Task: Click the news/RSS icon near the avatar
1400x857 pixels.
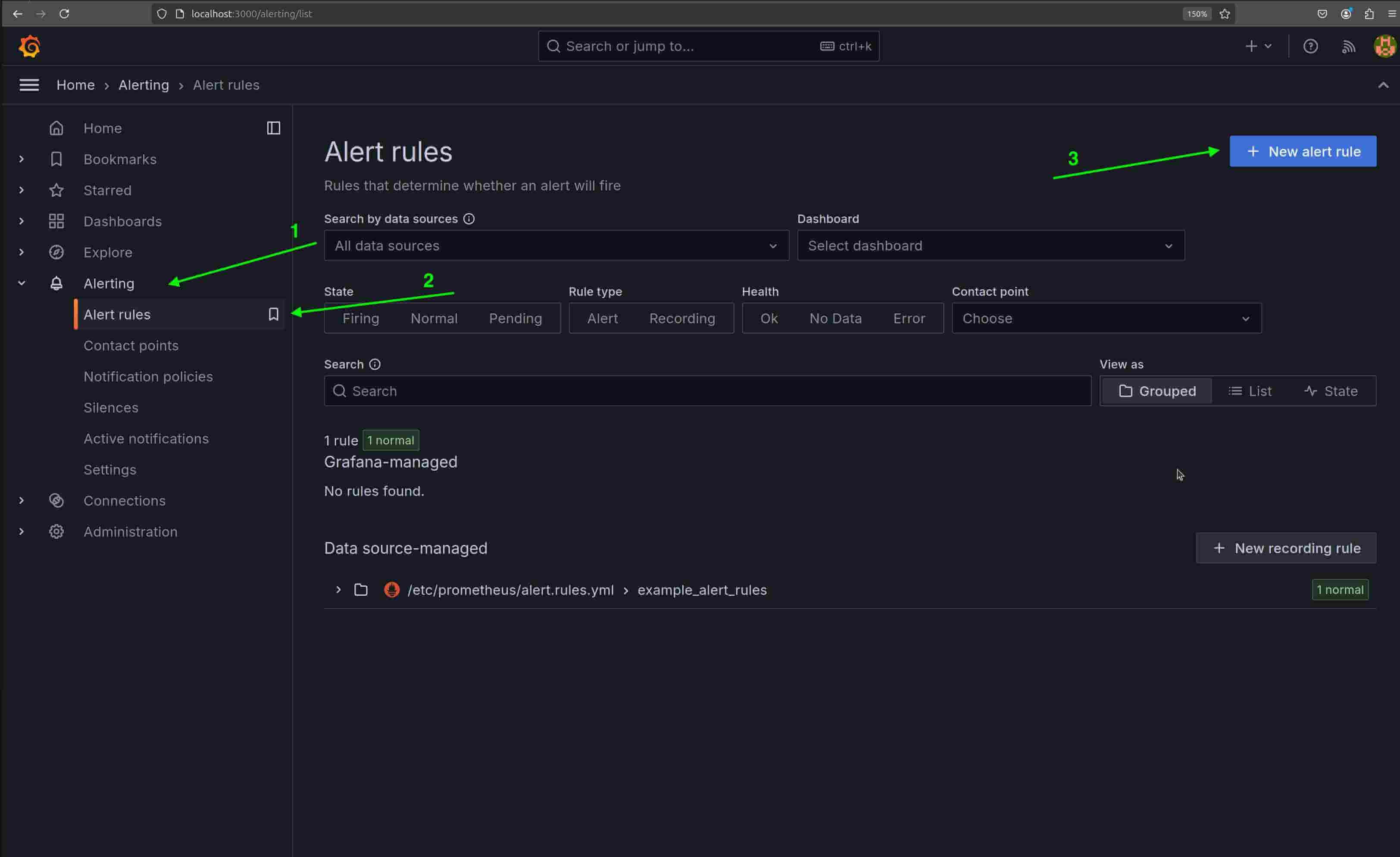Action: [x=1348, y=46]
